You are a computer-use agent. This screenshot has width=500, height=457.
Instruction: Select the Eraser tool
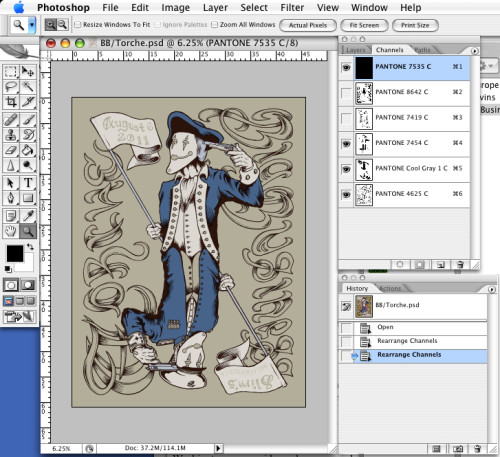click(x=11, y=150)
